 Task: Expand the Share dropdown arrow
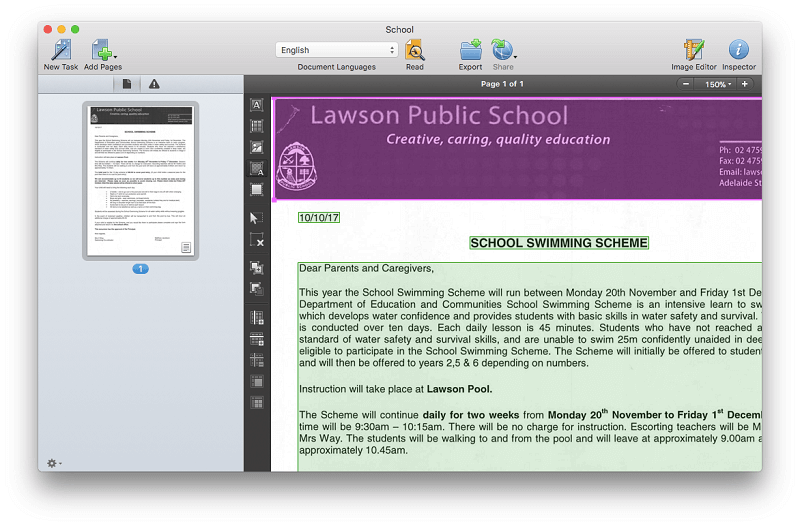[x=516, y=57]
